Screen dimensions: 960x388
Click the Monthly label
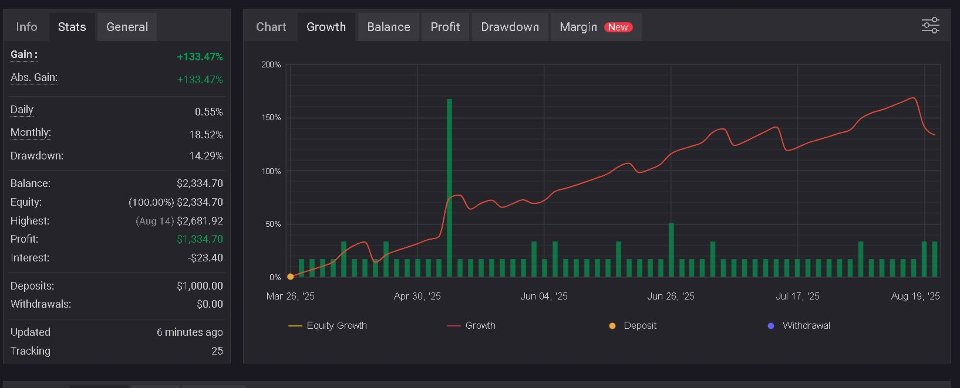[x=31, y=133]
